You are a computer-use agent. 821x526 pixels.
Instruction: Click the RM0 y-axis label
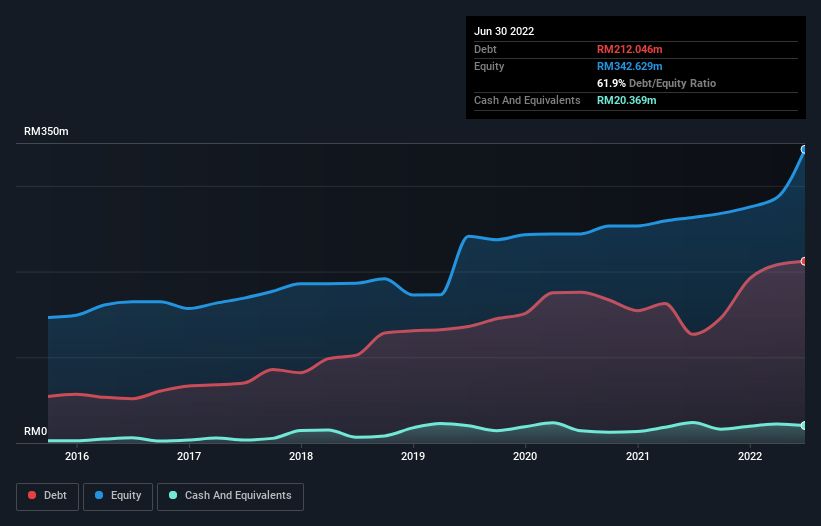pyautogui.click(x=36, y=431)
